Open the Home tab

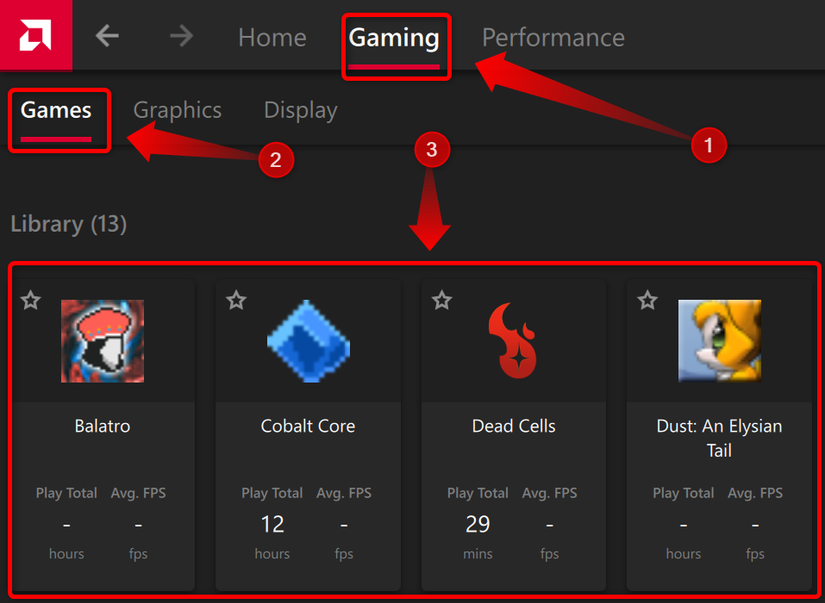pos(272,38)
